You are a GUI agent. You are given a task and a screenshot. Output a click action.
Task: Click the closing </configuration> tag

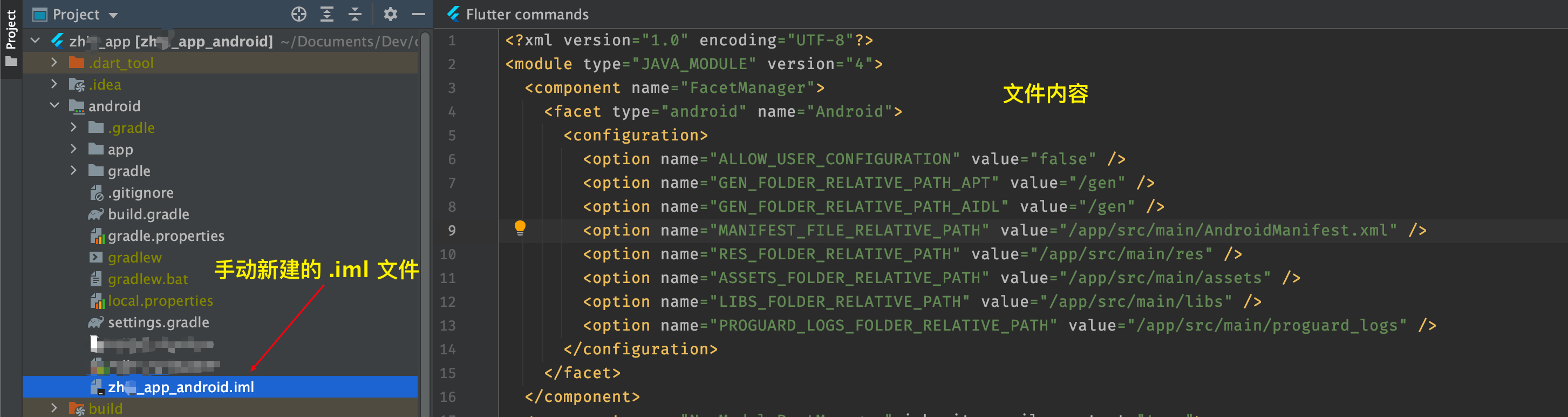pos(640,349)
